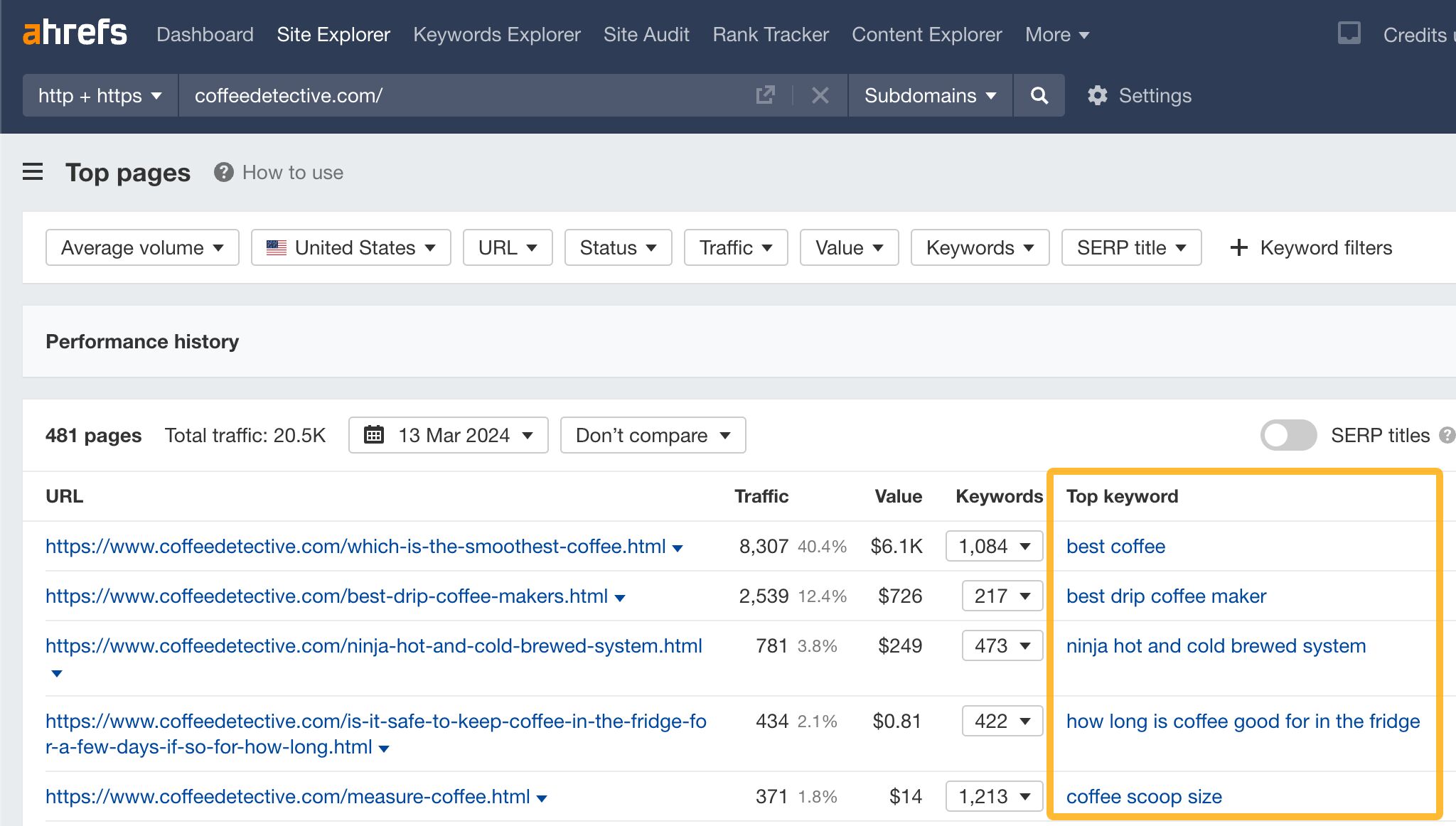Click the Subdomains dropdown selector
Screen dimensions: 1456x826
click(x=926, y=96)
